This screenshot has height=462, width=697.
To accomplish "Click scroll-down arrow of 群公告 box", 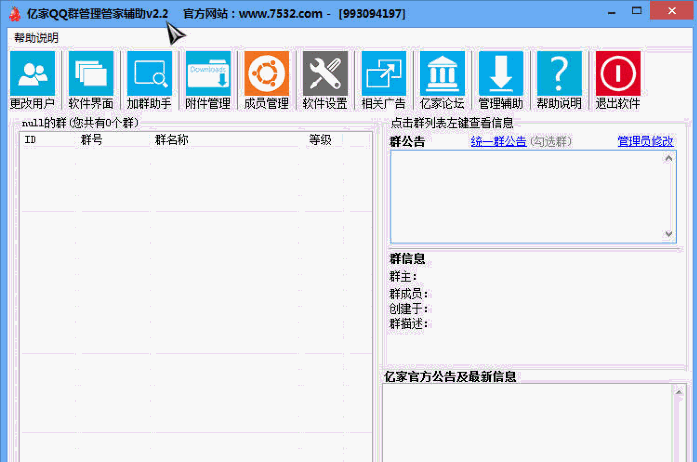I will (x=669, y=234).
